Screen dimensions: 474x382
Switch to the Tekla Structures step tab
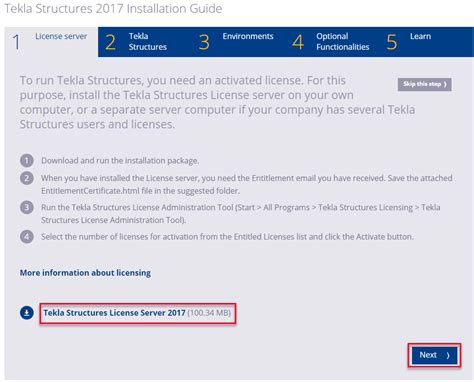pyautogui.click(x=145, y=42)
